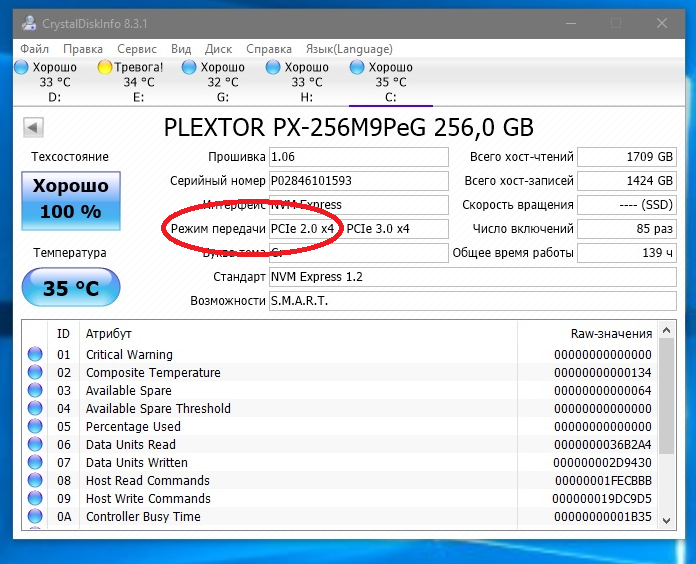Select the Percentage Used attribute text
This screenshot has width=696, height=564.
point(133,426)
